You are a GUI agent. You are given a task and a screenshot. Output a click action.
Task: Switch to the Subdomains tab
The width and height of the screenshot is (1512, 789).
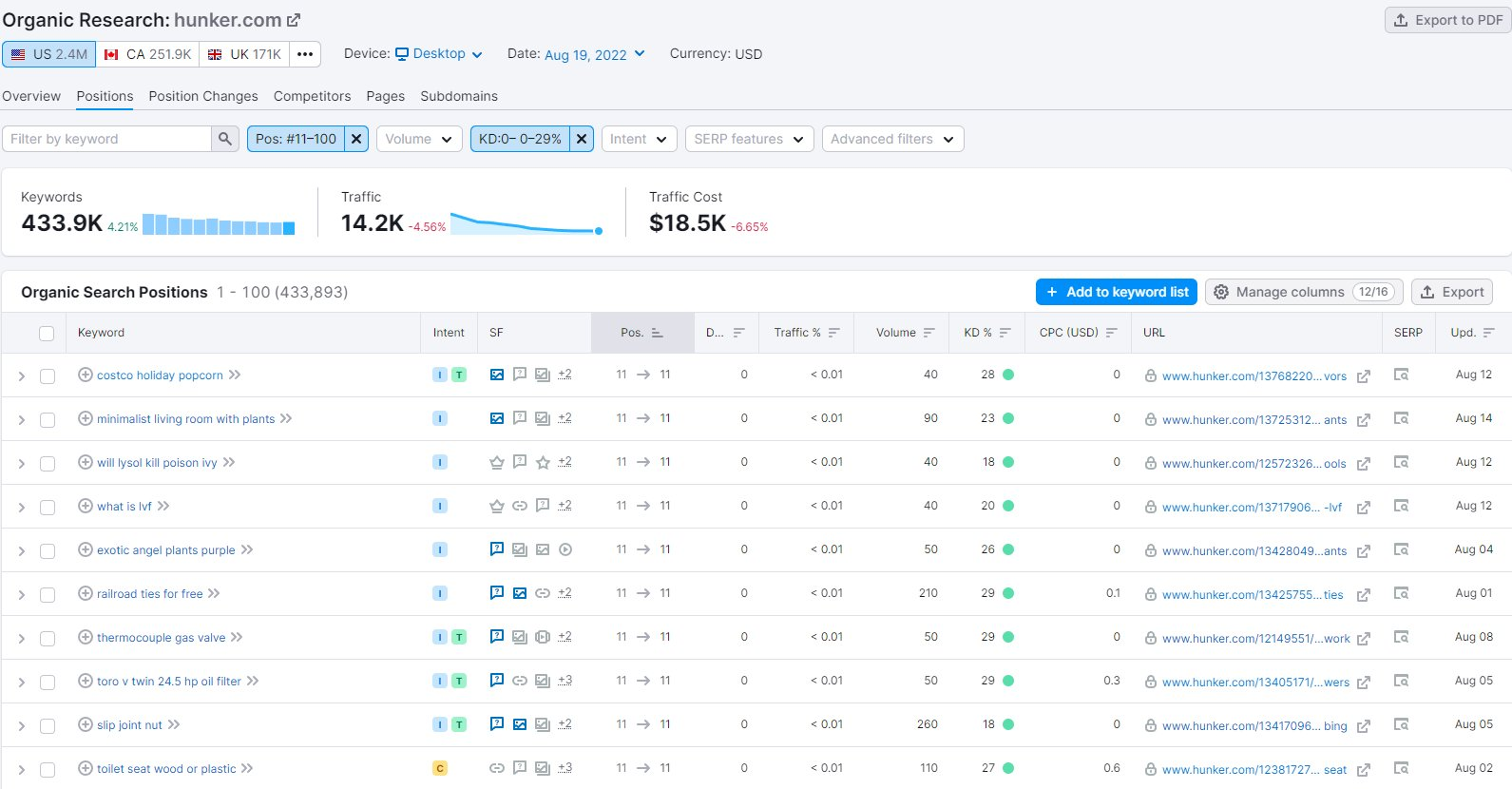[x=459, y=96]
